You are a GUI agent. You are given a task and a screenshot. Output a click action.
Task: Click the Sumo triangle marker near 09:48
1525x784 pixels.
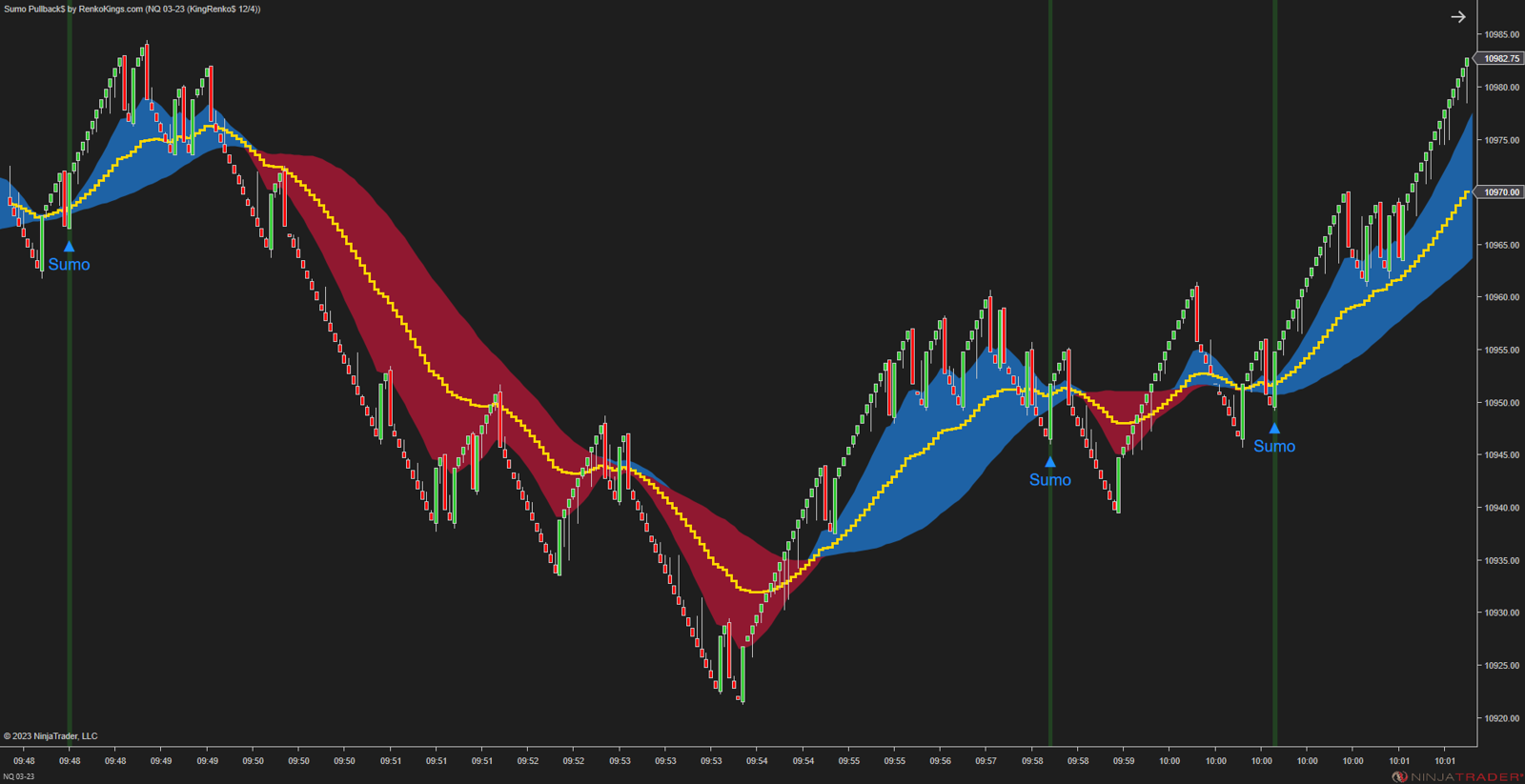coord(69,247)
